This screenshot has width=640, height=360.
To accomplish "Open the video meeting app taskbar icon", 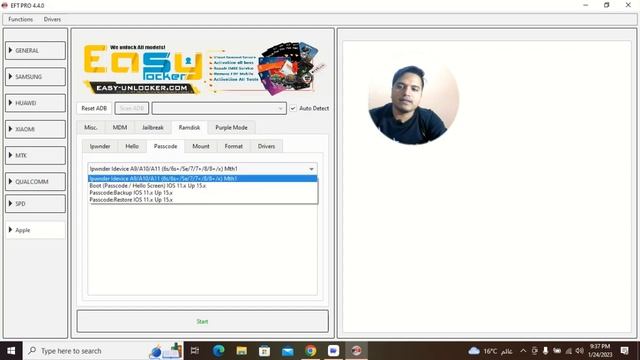I will click(x=333, y=351).
